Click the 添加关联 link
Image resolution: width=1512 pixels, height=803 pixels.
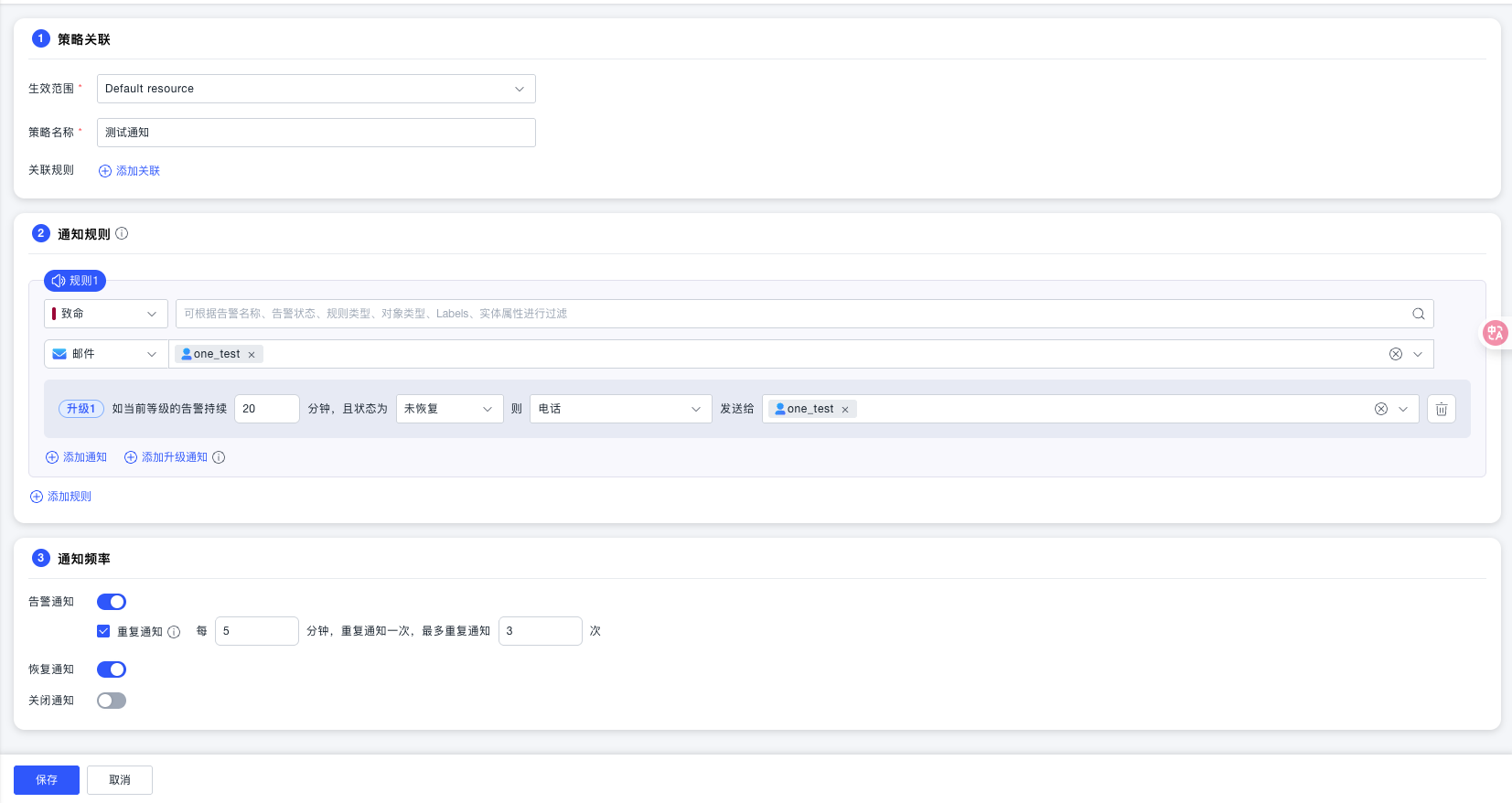pos(130,171)
